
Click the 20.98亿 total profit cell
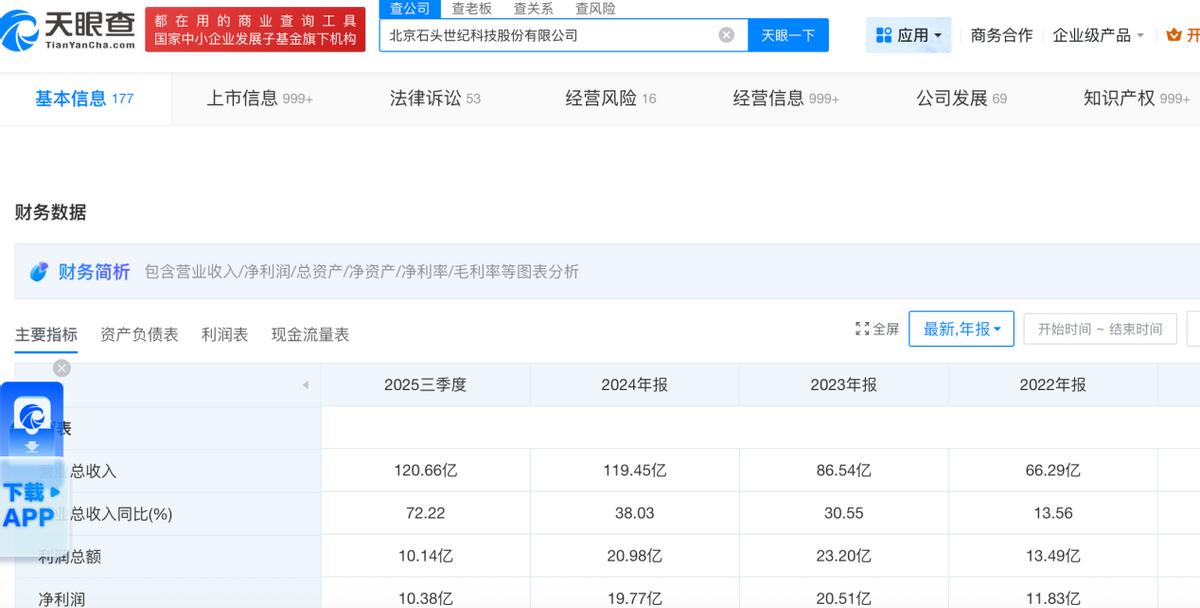point(634,556)
